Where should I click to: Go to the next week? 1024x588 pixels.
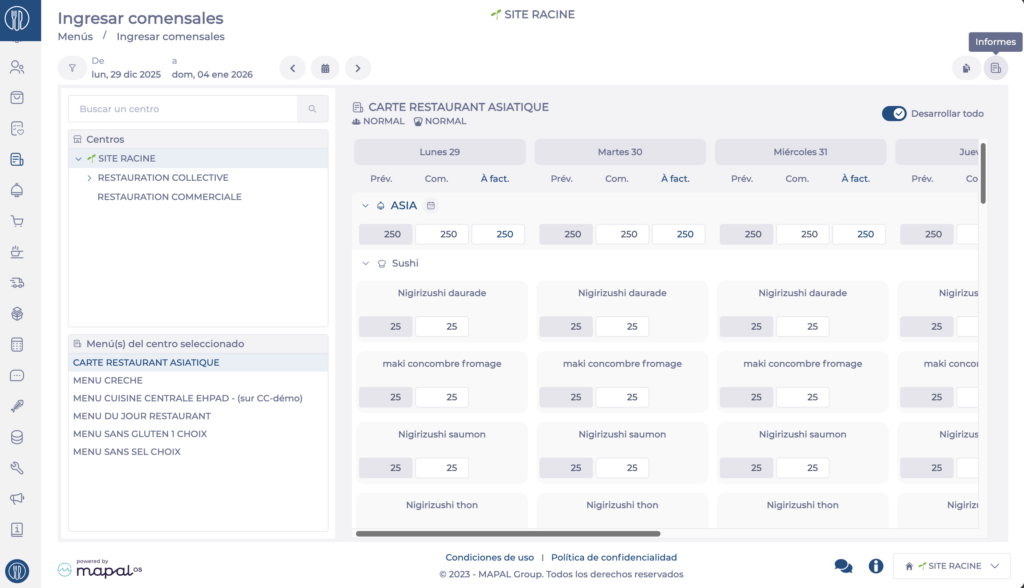coord(358,68)
